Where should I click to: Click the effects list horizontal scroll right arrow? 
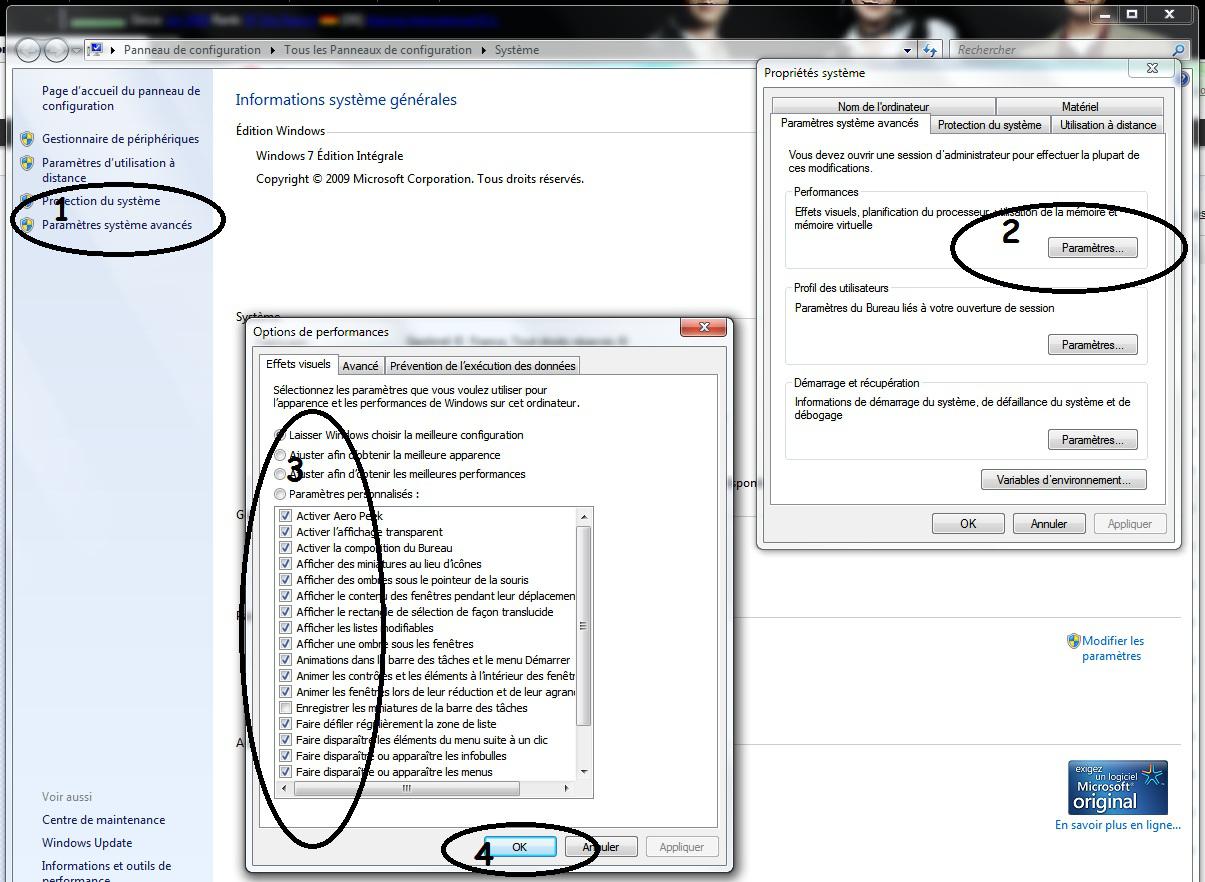pyautogui.click(x=566, y=788)
